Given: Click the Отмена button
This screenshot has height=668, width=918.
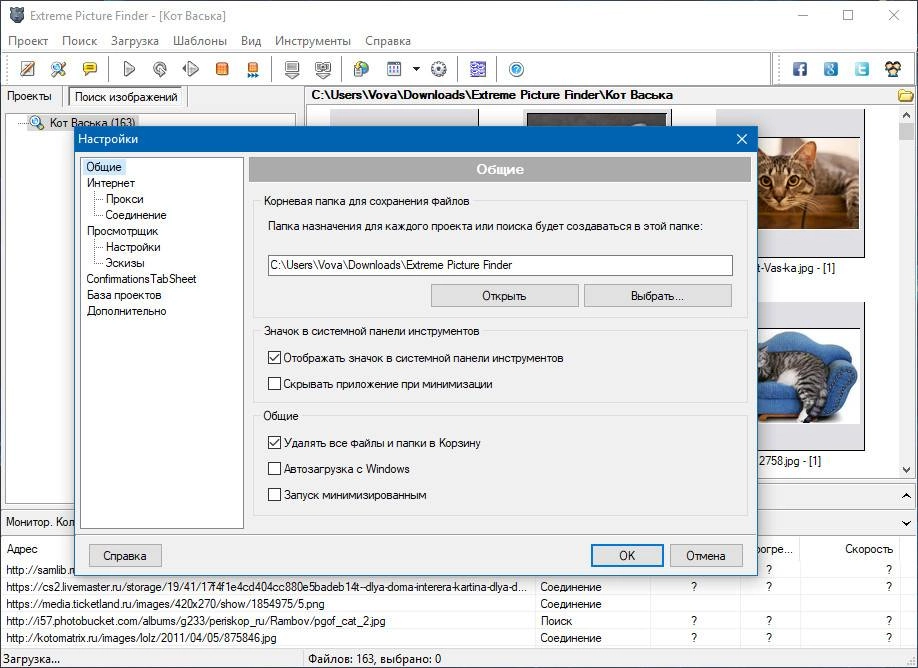Looking at the screenshot, I should [706, 556].
